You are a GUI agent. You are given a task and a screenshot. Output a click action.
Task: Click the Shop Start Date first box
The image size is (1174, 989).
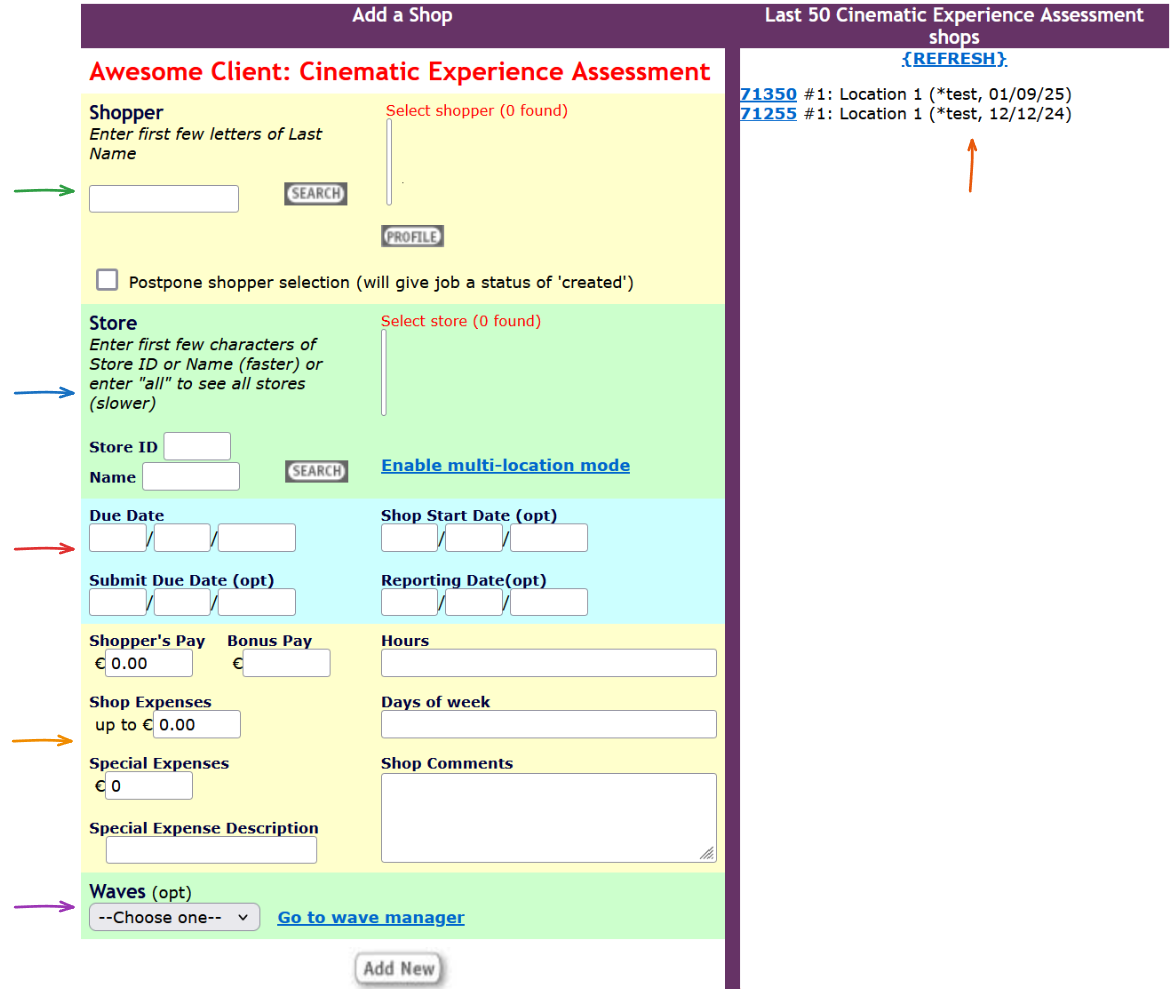click(410, 538)
